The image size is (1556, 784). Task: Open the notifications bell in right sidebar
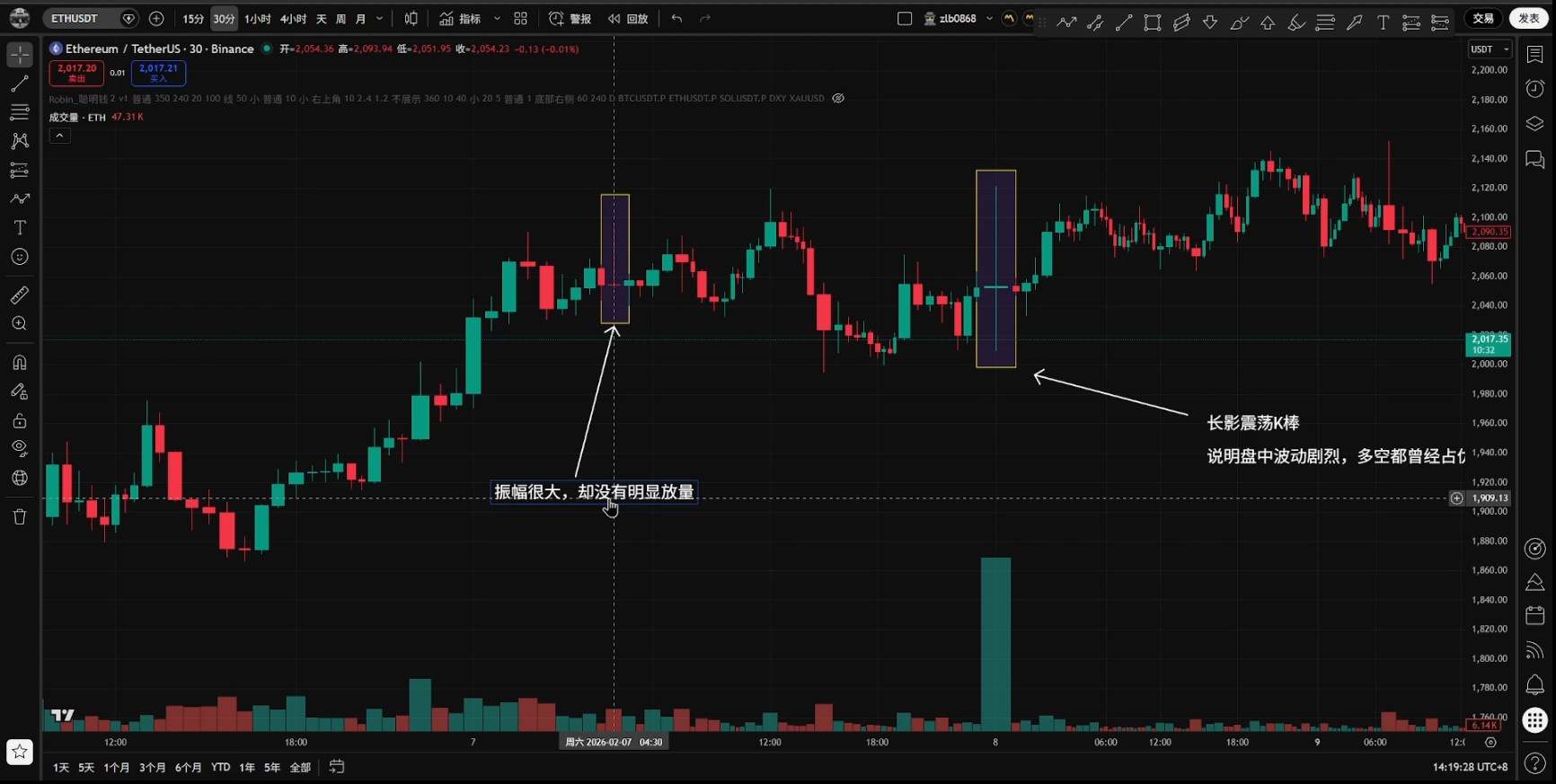[1534, 685]
